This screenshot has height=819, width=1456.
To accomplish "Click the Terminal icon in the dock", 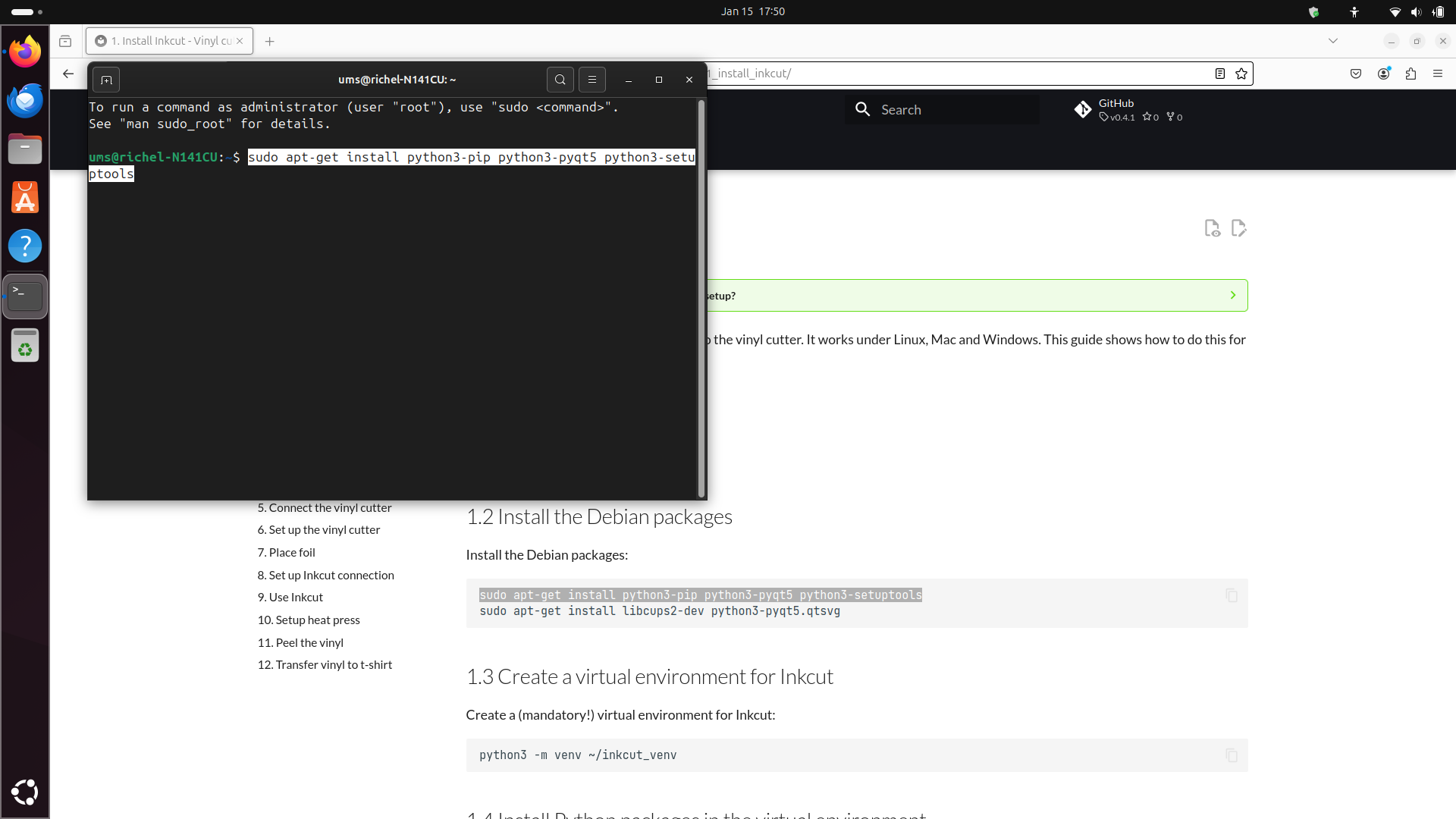I will point(25,296).
